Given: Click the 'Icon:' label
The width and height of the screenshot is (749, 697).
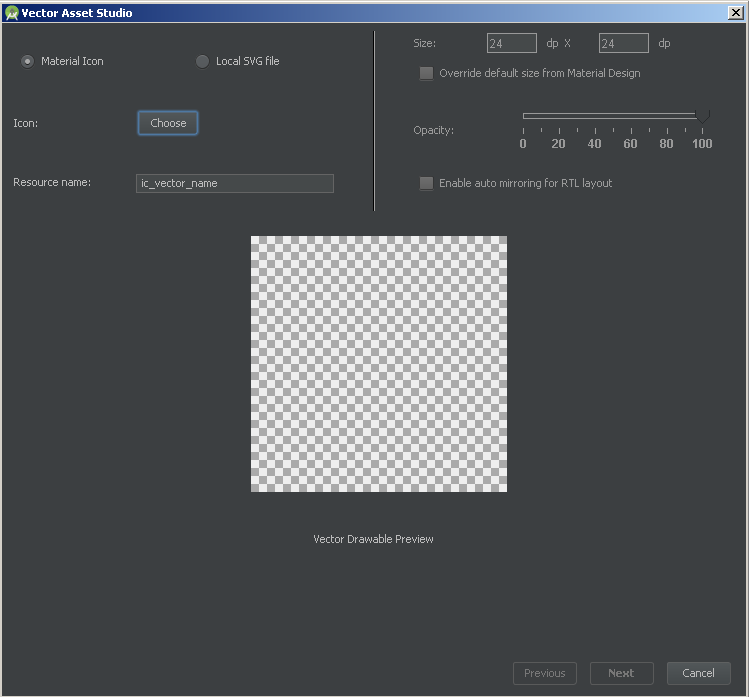Looking at the screenshot, I should (26, 123).
